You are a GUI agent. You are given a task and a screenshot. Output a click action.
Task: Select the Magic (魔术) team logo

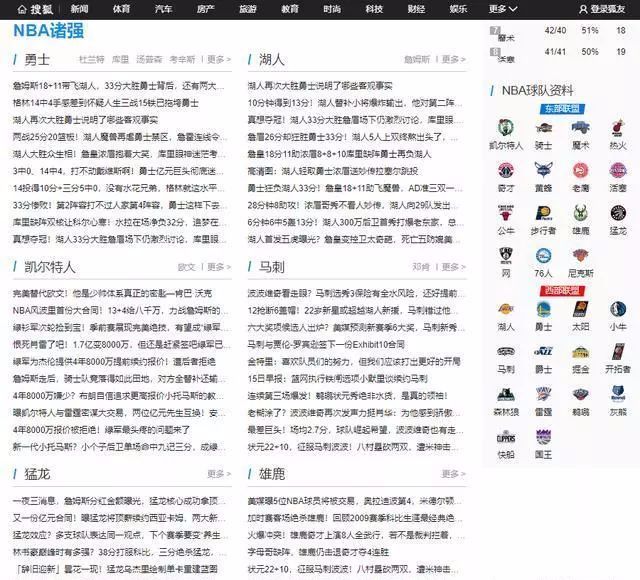tap(580, 127)
